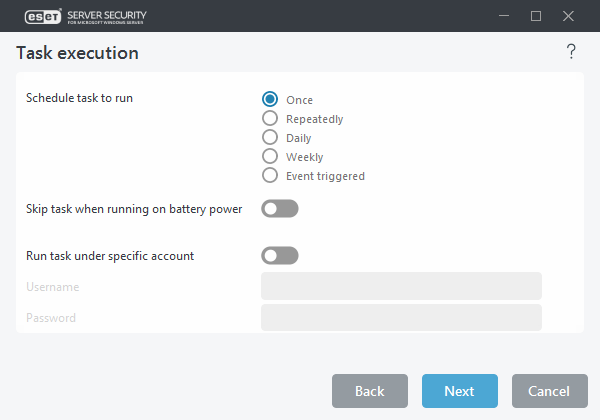Focus the Password input field

coord(401,318)
